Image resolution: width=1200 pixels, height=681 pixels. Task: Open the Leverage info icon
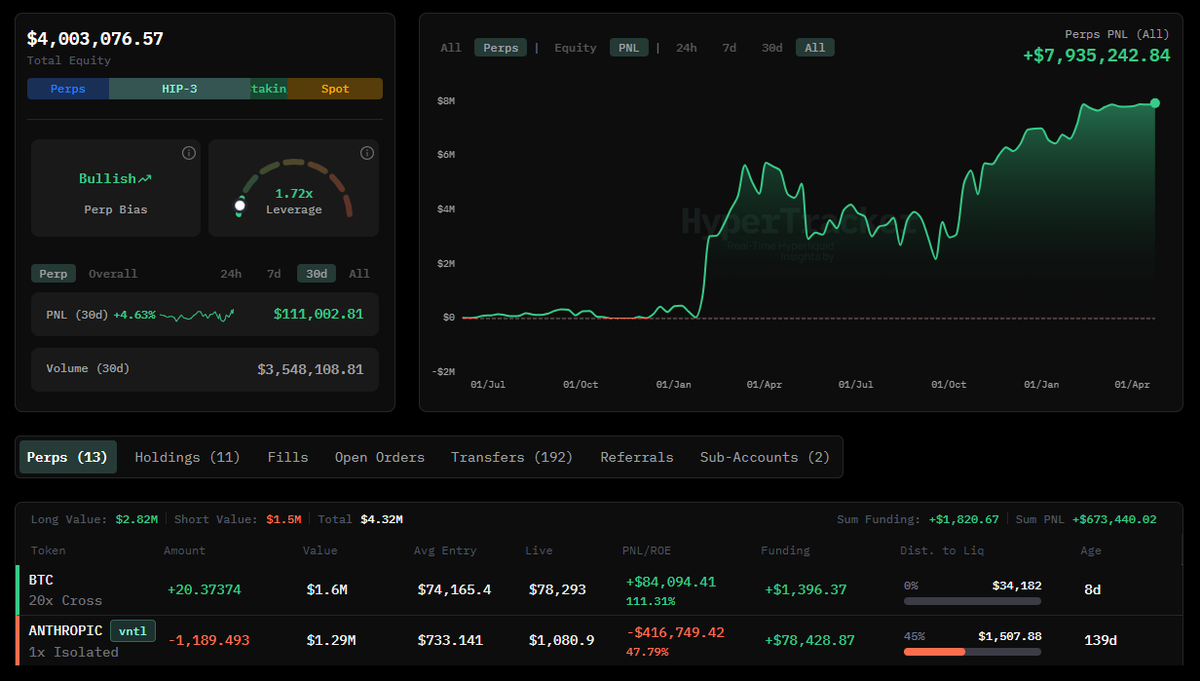pos(367,153)
